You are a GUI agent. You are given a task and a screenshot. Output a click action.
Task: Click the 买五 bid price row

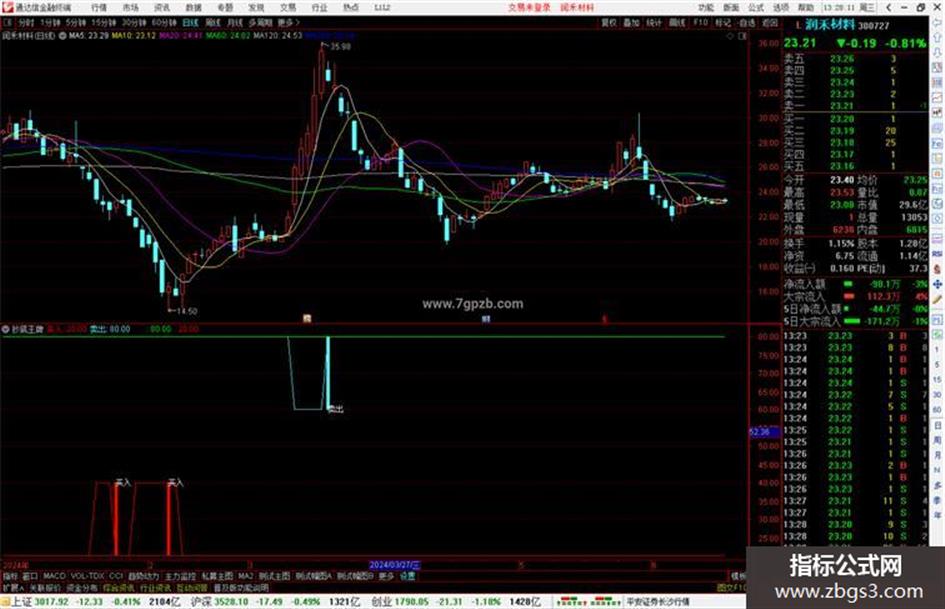pyautogui.click(x=855, y=166)
